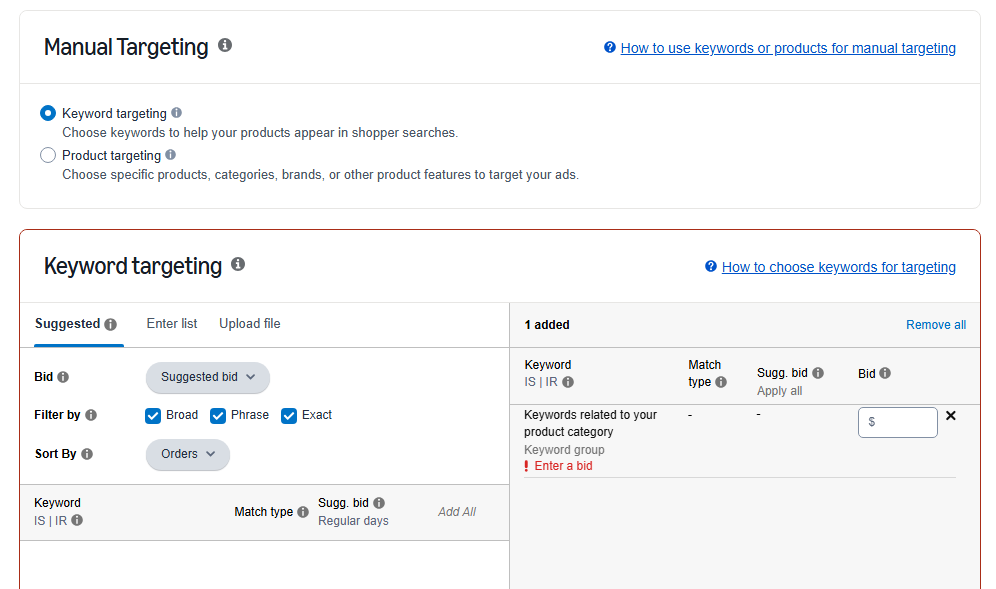Click question icon before How to choose keywords link

[x=711, y=266]
